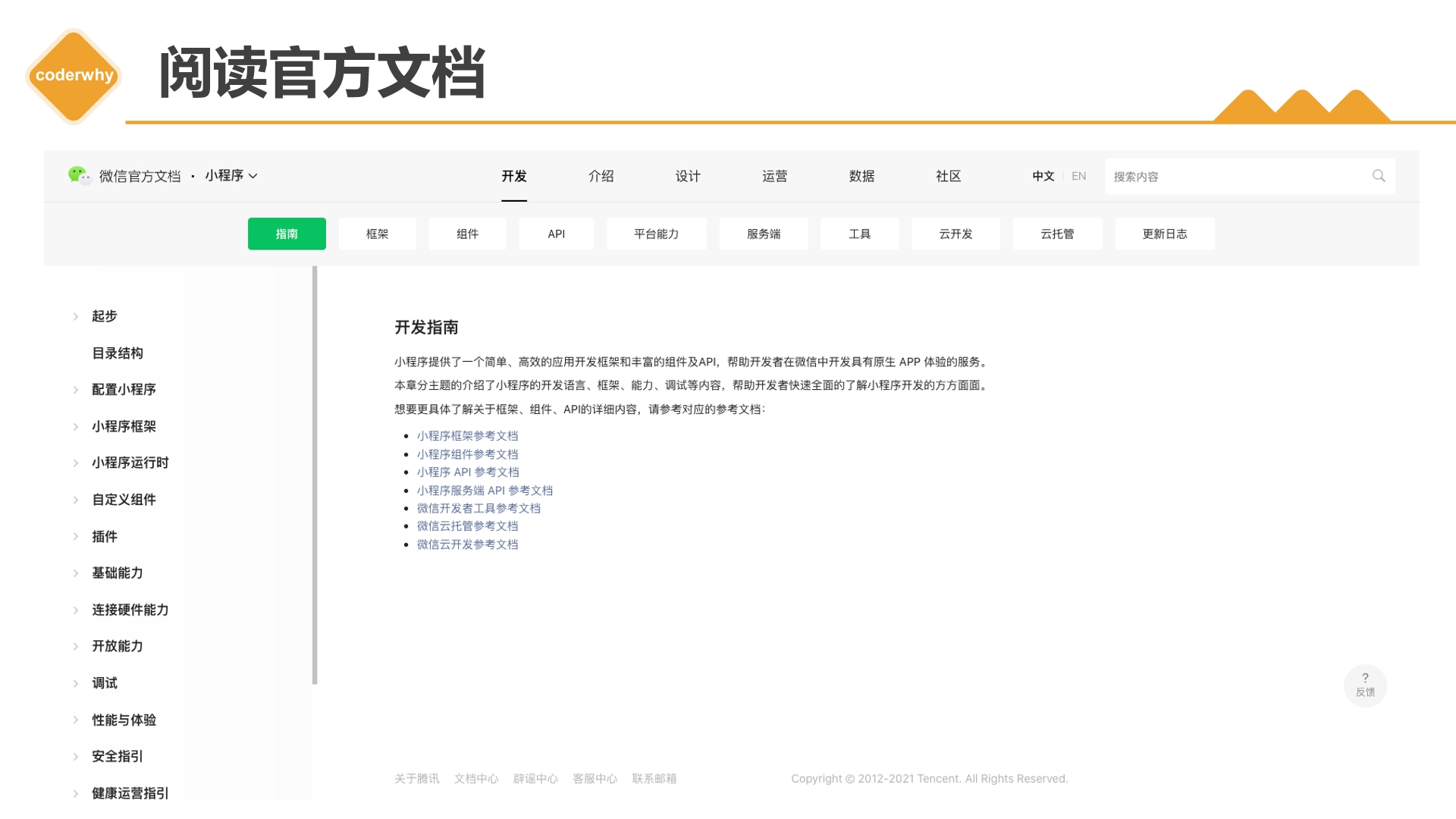Expand the 小程序框架 section arrow
The height and width of the screenshot is (819, 1456).
(x=76, y=427)
